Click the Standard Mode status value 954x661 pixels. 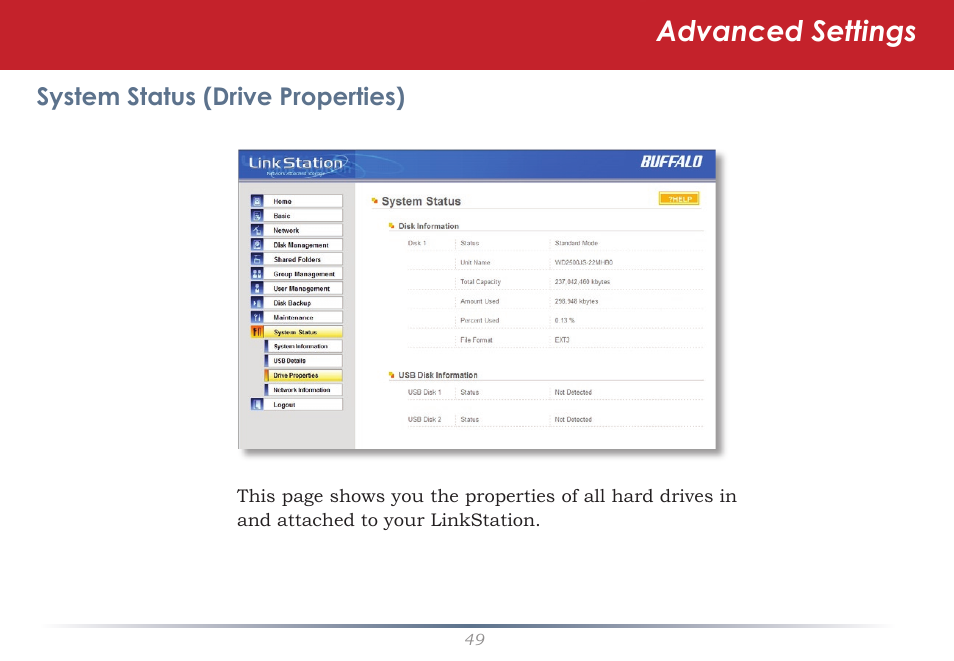576,243
